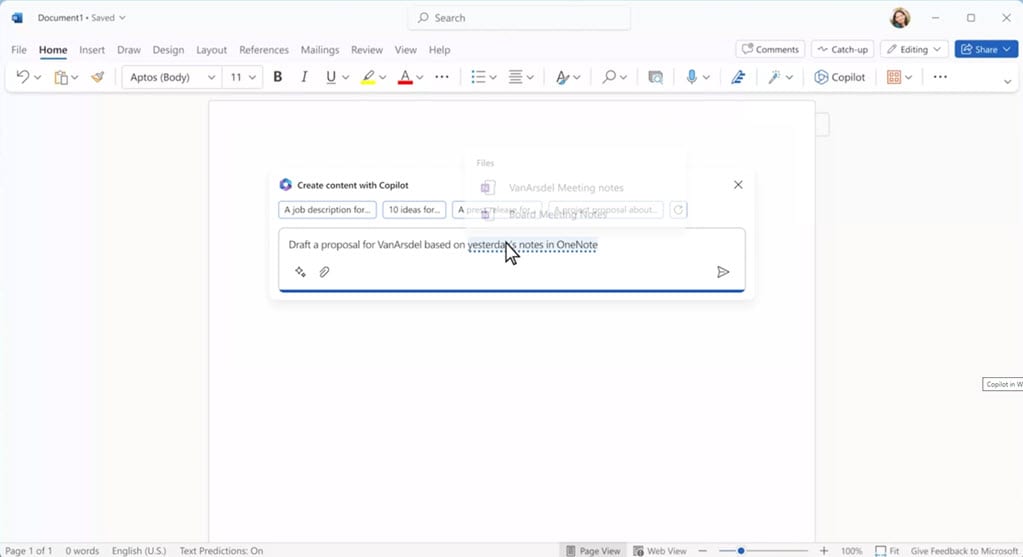Switch to the Mailings tab
Image resolution: width=1023 pixels, height=557 pixels.
click(x=320, y=50)
